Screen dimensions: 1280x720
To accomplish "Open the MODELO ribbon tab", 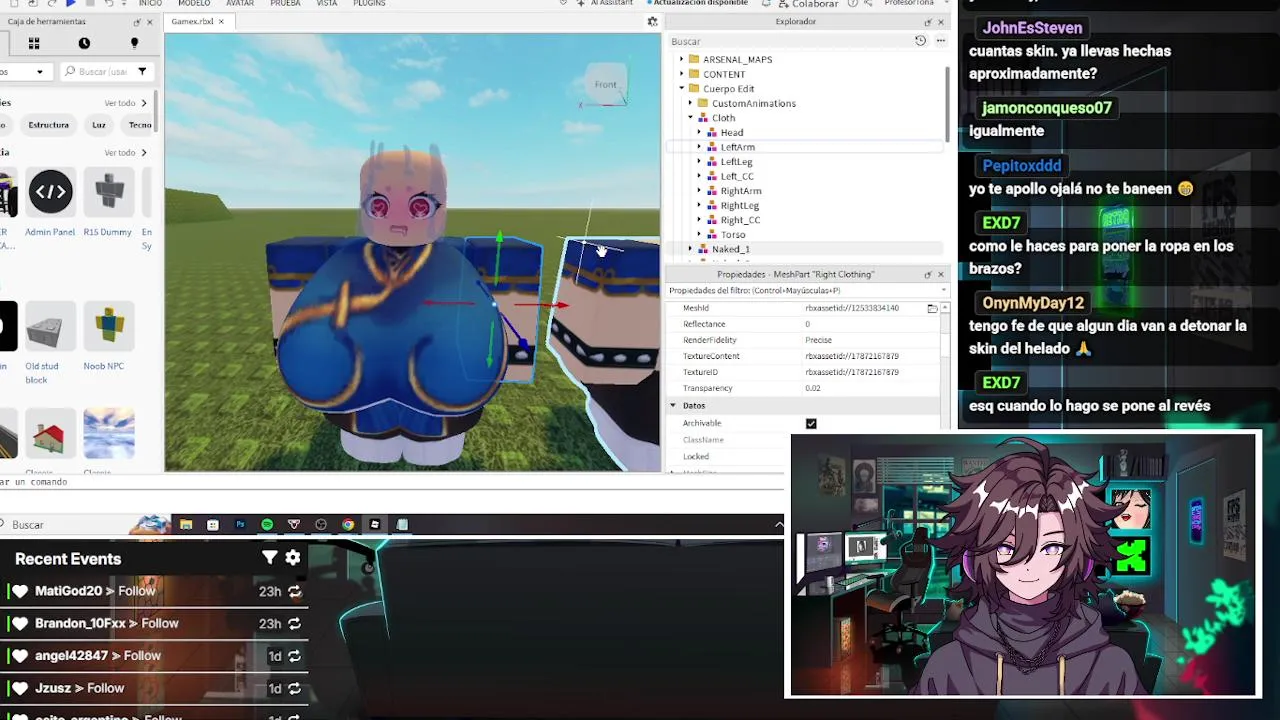I will coord(194,3).
